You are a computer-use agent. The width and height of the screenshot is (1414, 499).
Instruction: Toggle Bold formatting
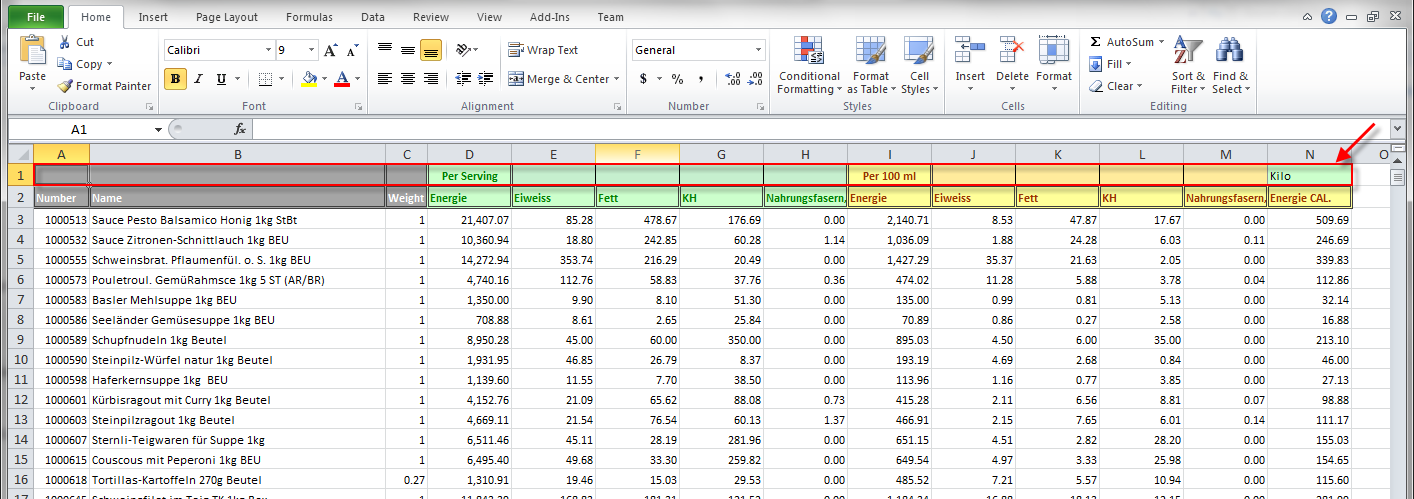[x=176, y=79]
